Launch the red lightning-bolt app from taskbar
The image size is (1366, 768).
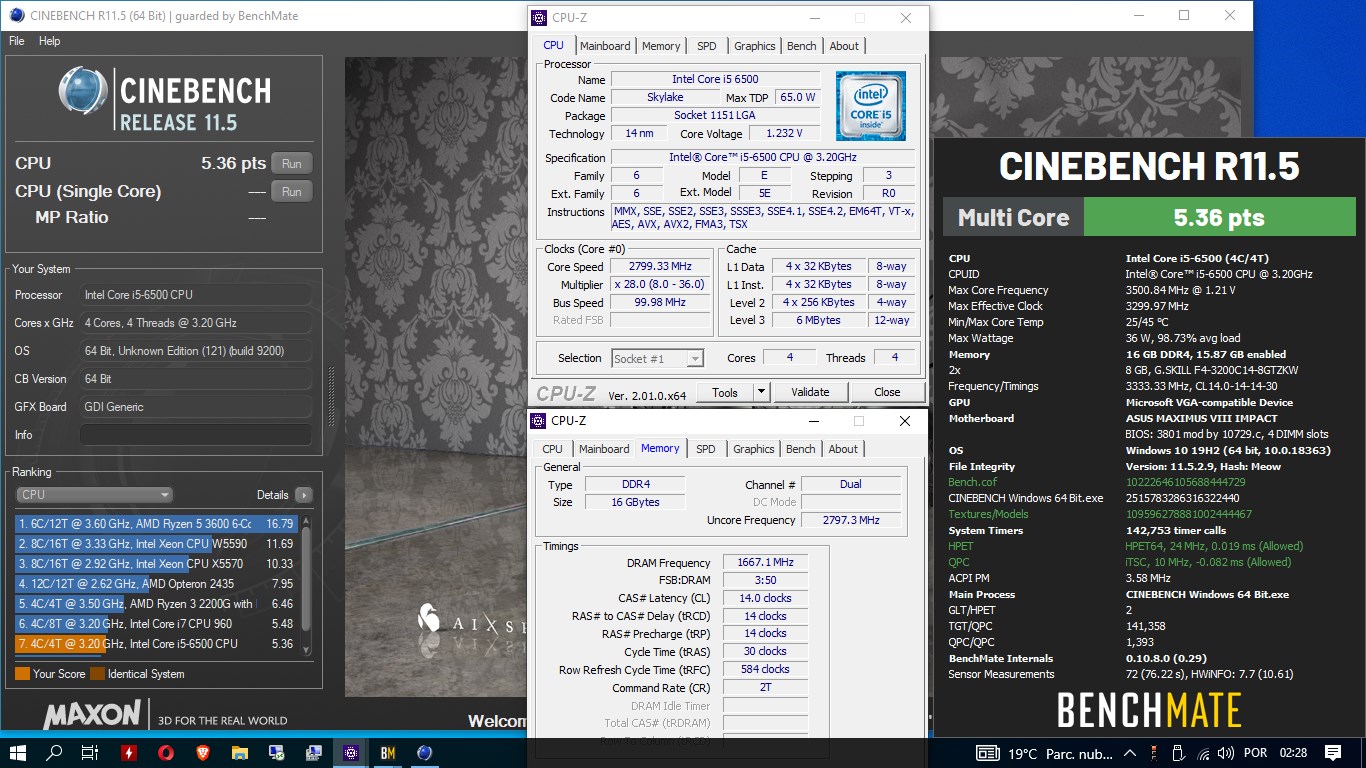pyautogui.click(x=128, y=753)
